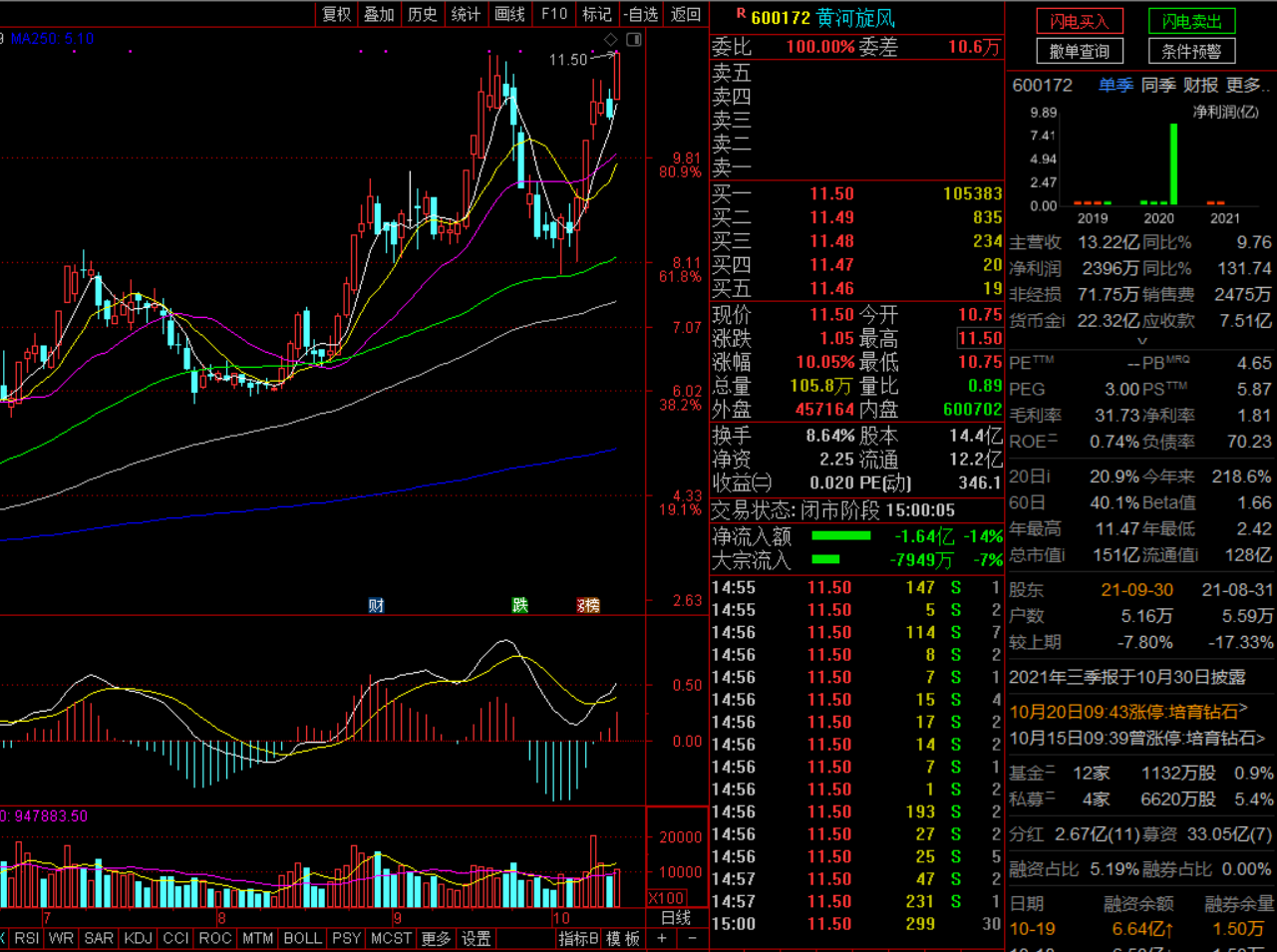Click the 财 finance marker on chart
The width and height of the screenshot is (1277, 952).
[376, 605]
